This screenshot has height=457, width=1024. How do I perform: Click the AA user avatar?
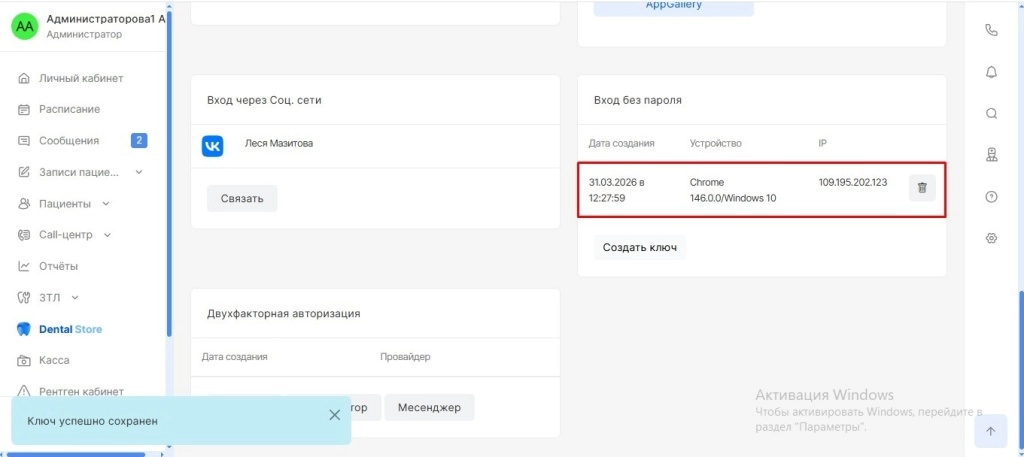pos(24,27)
